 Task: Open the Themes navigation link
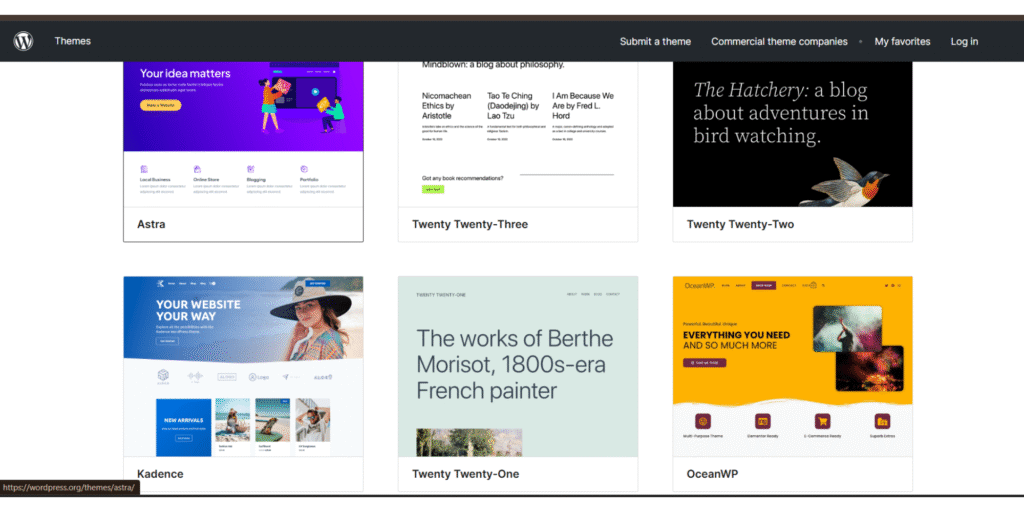(72, 41)
